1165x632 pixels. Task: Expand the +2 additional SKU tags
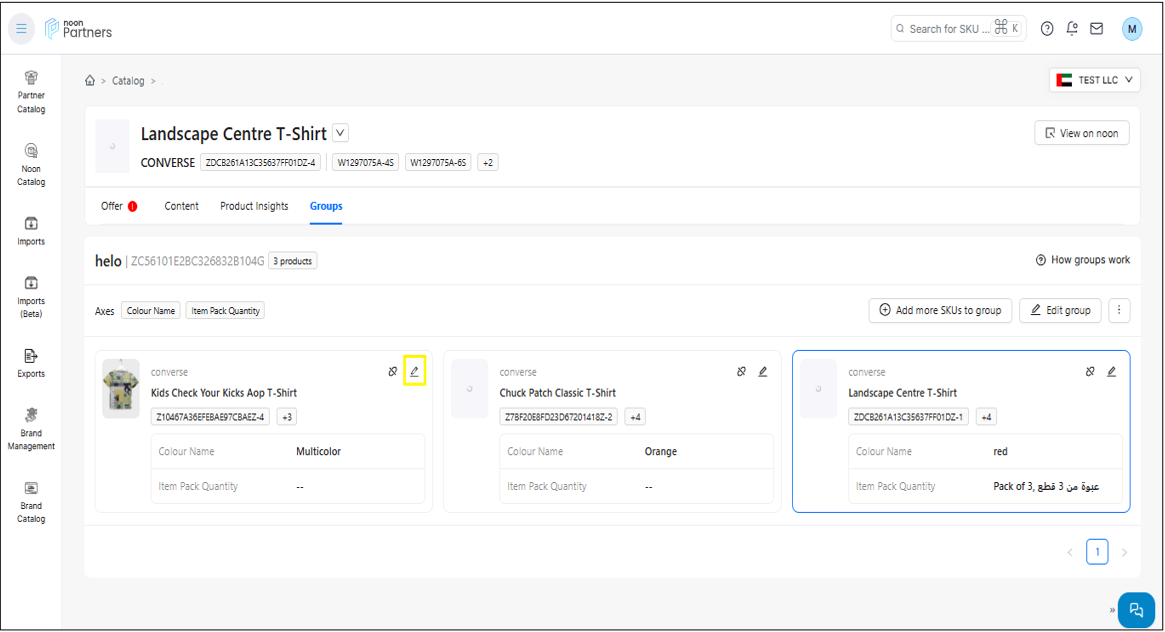(488, 162)
